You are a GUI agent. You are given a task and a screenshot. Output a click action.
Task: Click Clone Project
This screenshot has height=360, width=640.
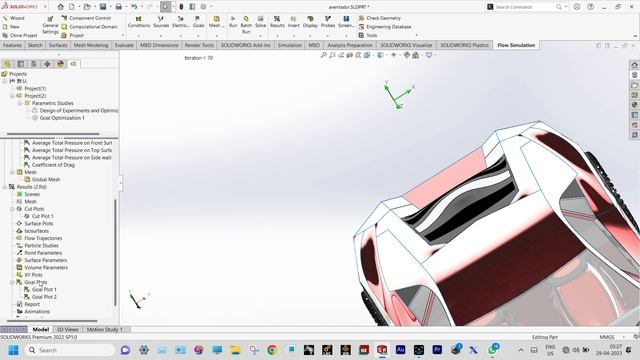[x=20, y=36]
